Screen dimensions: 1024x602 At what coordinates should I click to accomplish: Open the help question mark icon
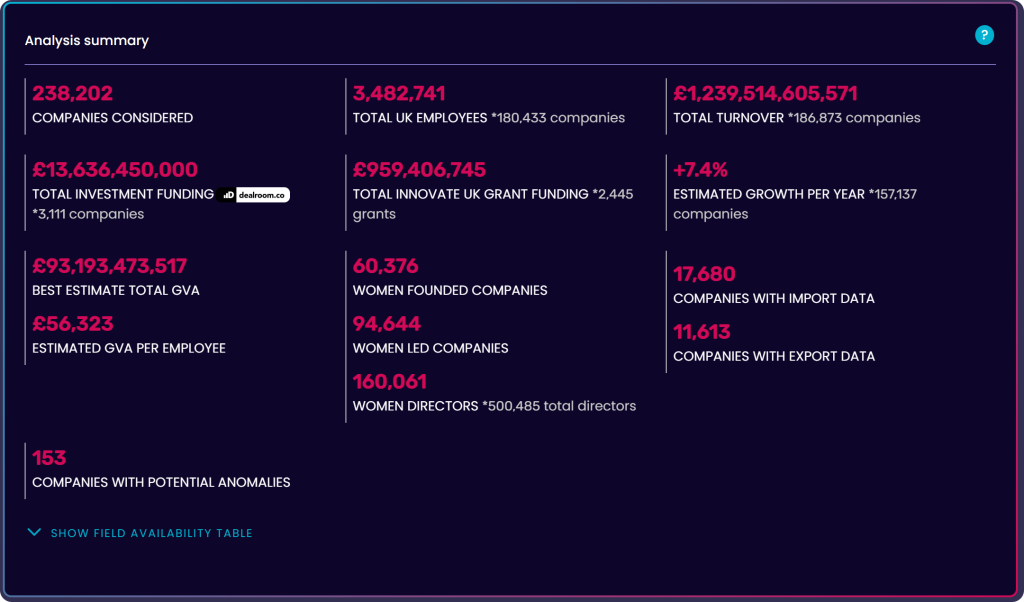tap(984, 36)
